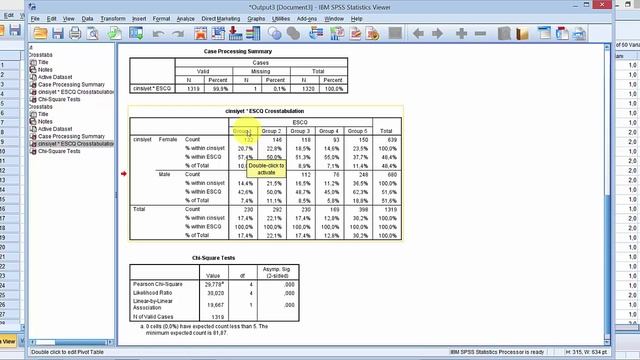Click the brown Hide item book icon
Image resolution: width=640 pixels, height=360 pixels.
[x=522, y=33]
